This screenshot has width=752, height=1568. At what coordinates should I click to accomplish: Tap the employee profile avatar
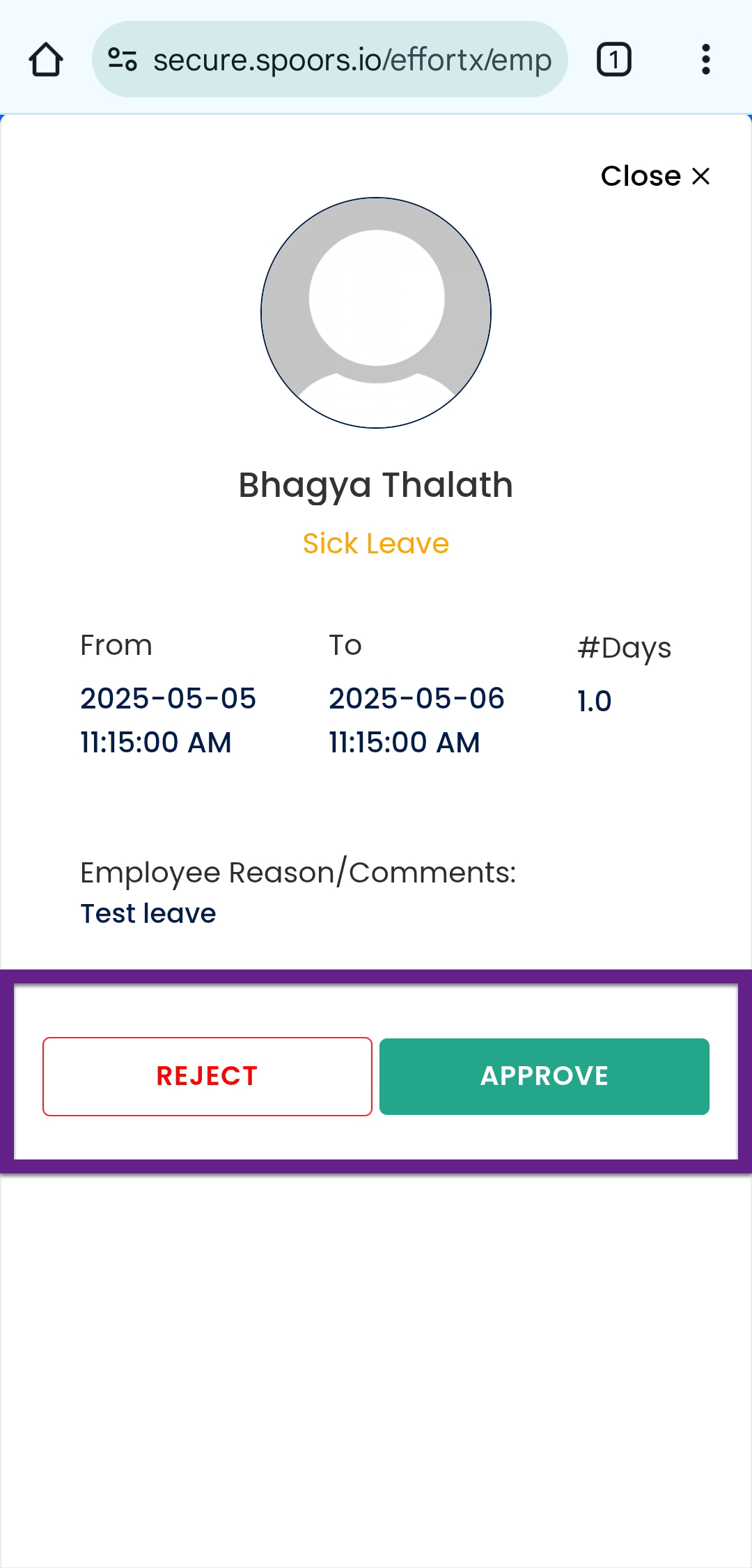tap(376, 312)
